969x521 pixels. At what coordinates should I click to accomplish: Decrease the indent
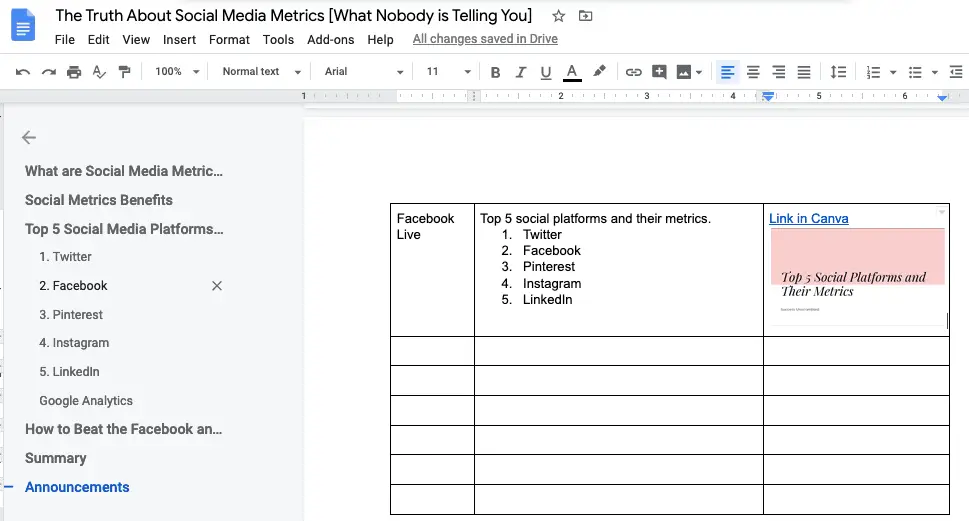tap(956, 72)
